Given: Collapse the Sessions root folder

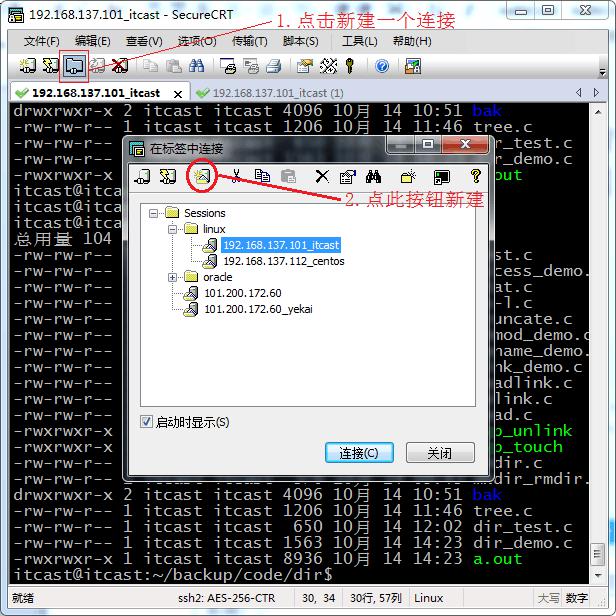Looking at the screenshot, I should (x=153, y=213).
